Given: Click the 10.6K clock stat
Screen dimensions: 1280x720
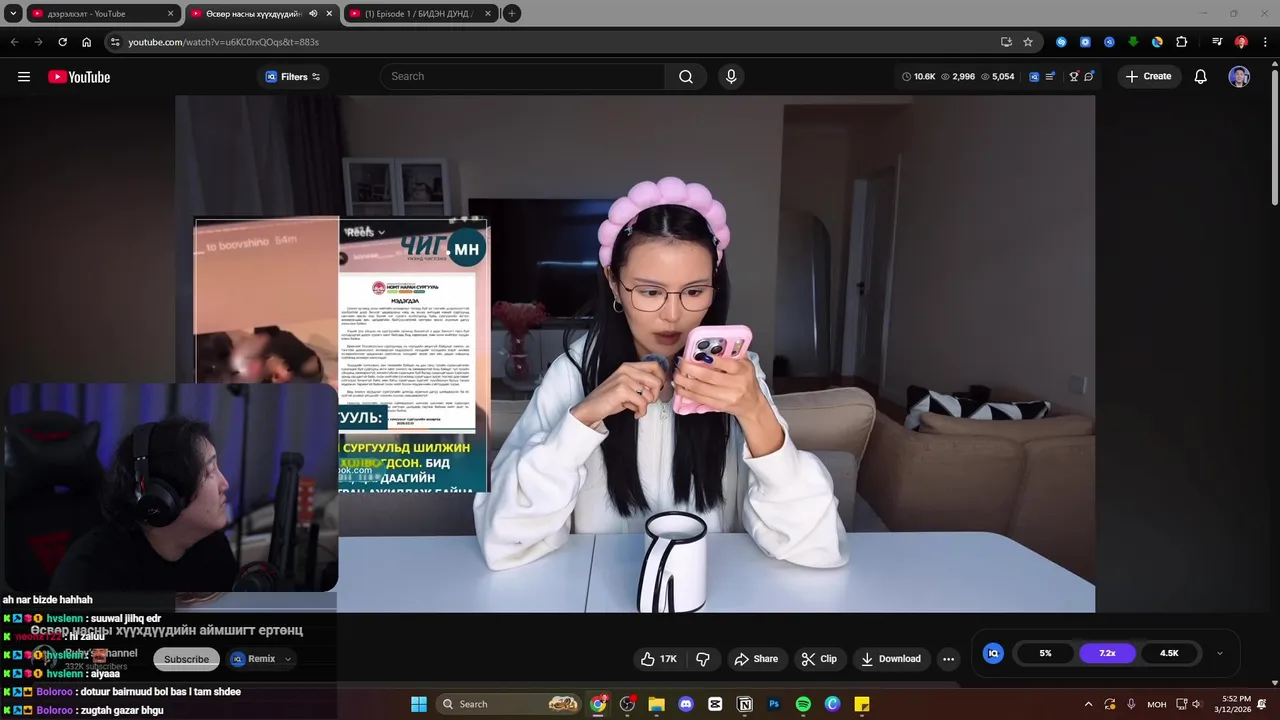Looking at the screenshot, I should coord(919,77).
